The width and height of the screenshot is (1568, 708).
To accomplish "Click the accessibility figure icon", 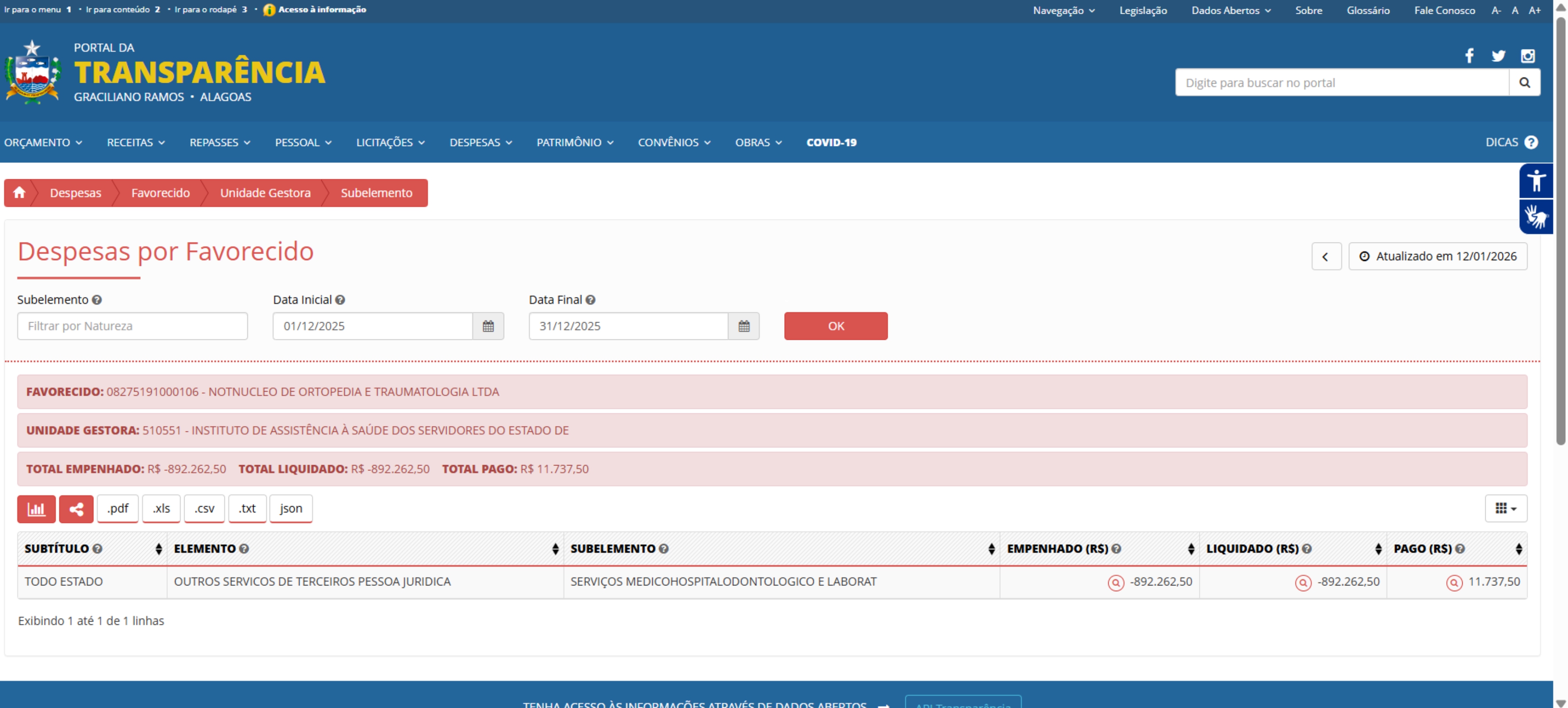I will click(1536, 181).
